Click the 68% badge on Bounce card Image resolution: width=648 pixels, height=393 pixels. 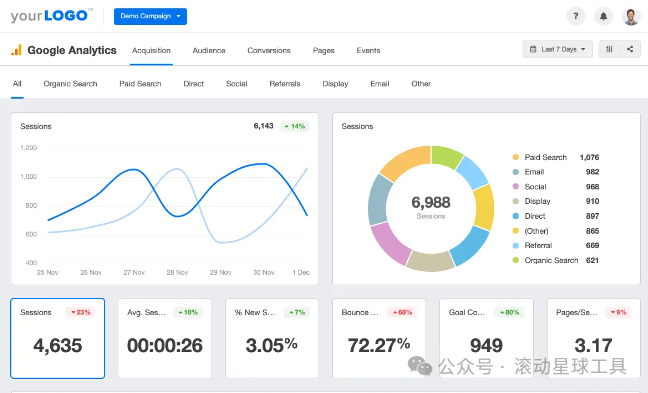pyautogui.click(x=402, y=312)
